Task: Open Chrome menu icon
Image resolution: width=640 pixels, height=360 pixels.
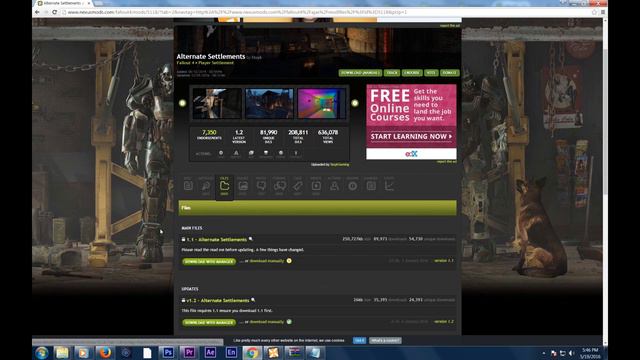Action: (x=602, y=12)
